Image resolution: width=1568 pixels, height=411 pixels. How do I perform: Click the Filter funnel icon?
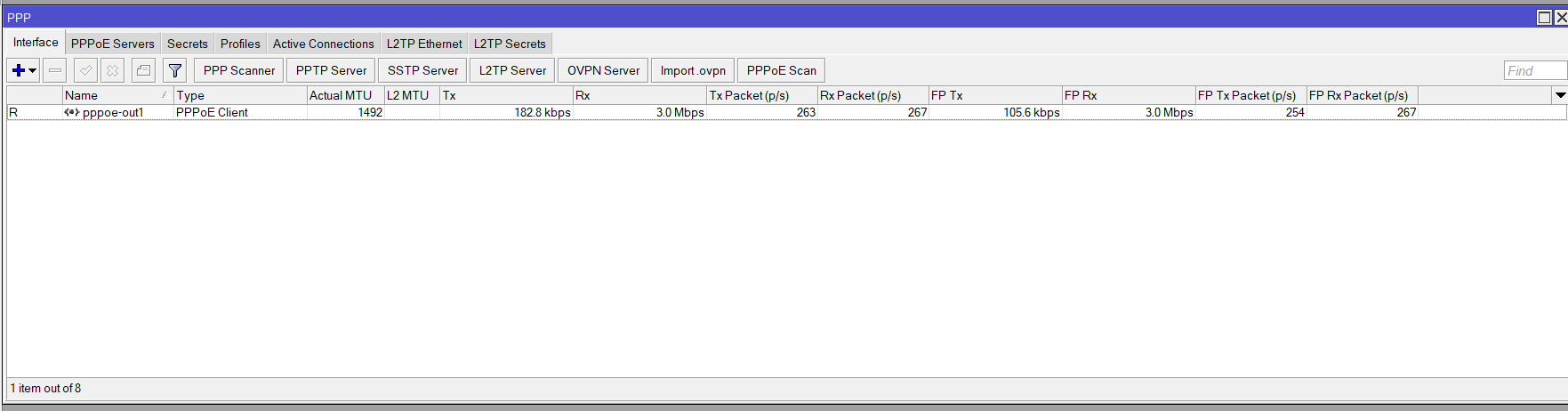[175, 70]
